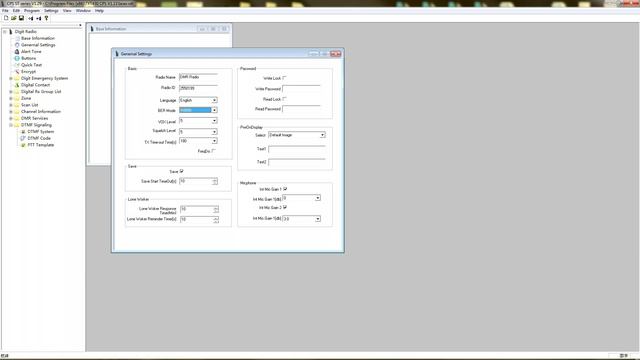The height and width of the screenshot is (360, 640).
Task: Select DTMF Code tree item
Action: coord(39,138)
